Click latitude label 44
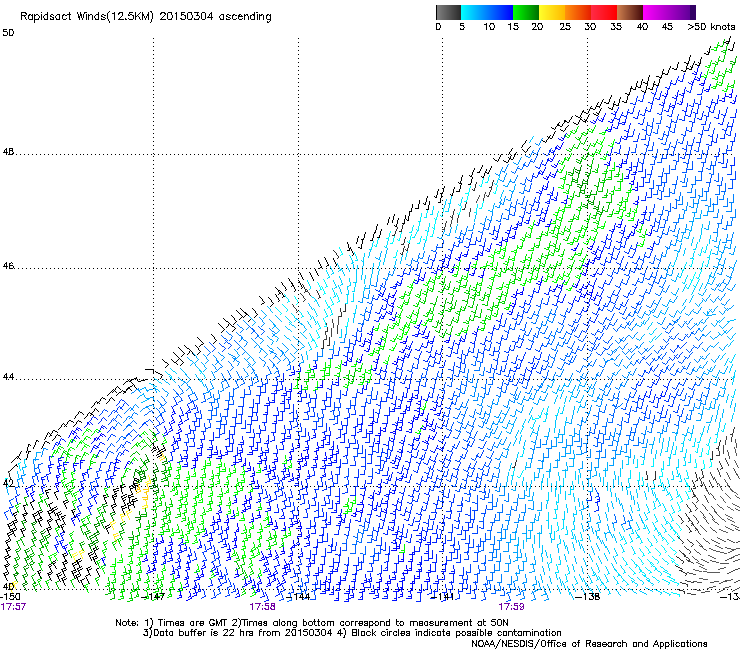 pyautogui.click(x=8, y=377)
